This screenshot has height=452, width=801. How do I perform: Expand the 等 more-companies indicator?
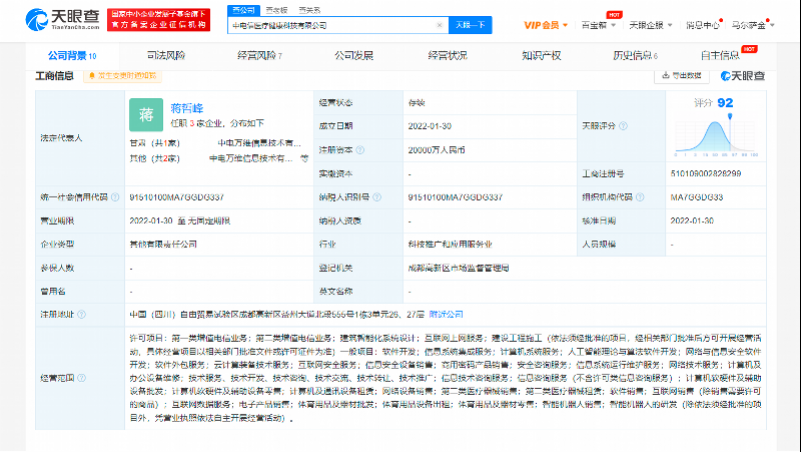click(x=304, y=158)
